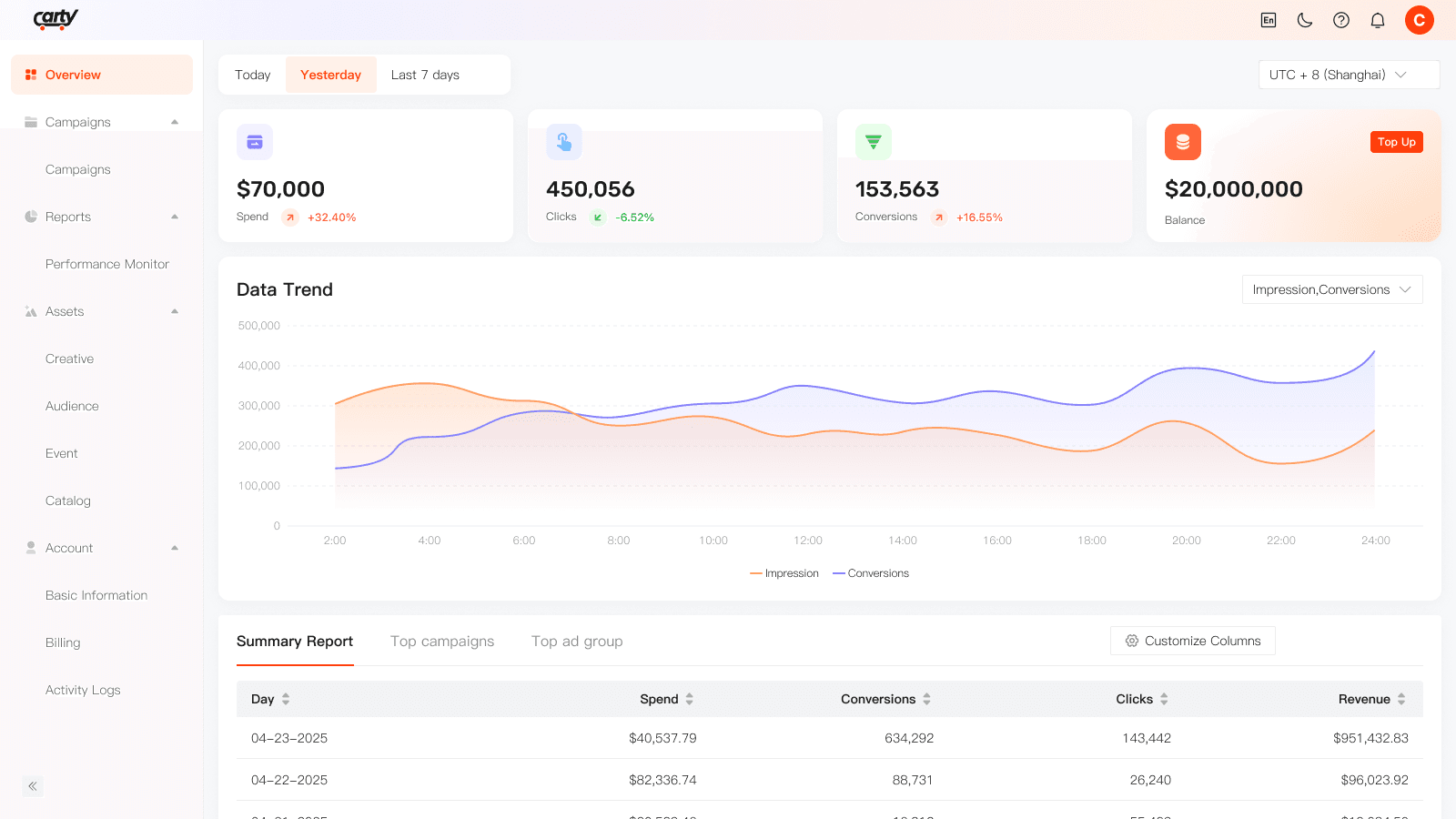Click the 04-22-2025 table row date
The height and width of the screenshot is (819, 1456).
tap(289, 780)
